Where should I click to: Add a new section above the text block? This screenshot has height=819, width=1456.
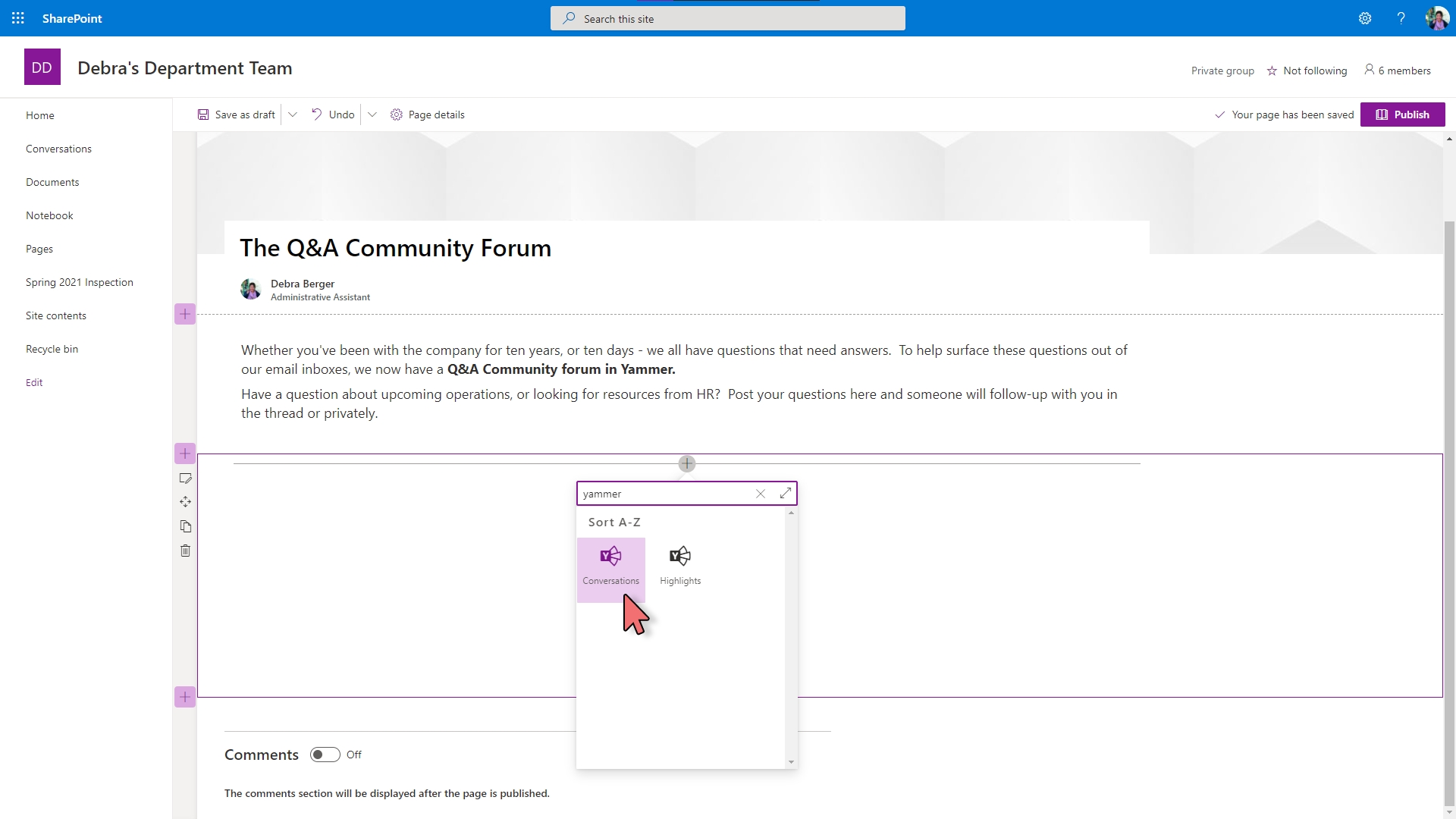(x=185, y=314)
